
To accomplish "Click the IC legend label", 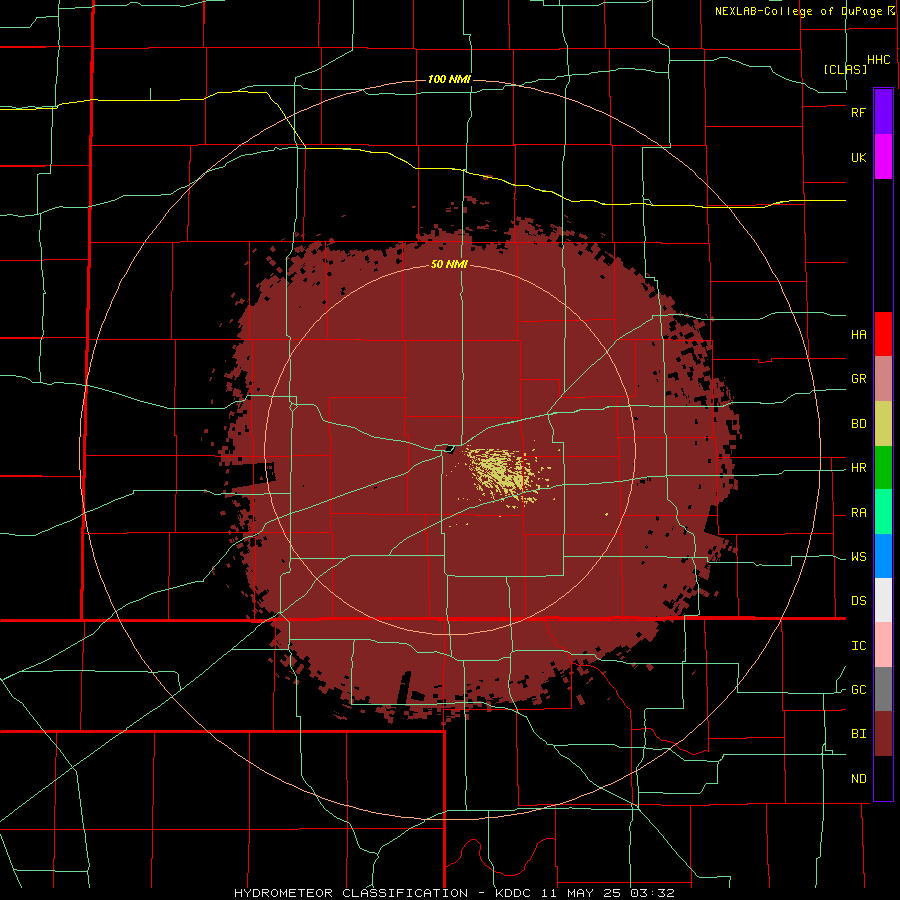I will (858, 646).
